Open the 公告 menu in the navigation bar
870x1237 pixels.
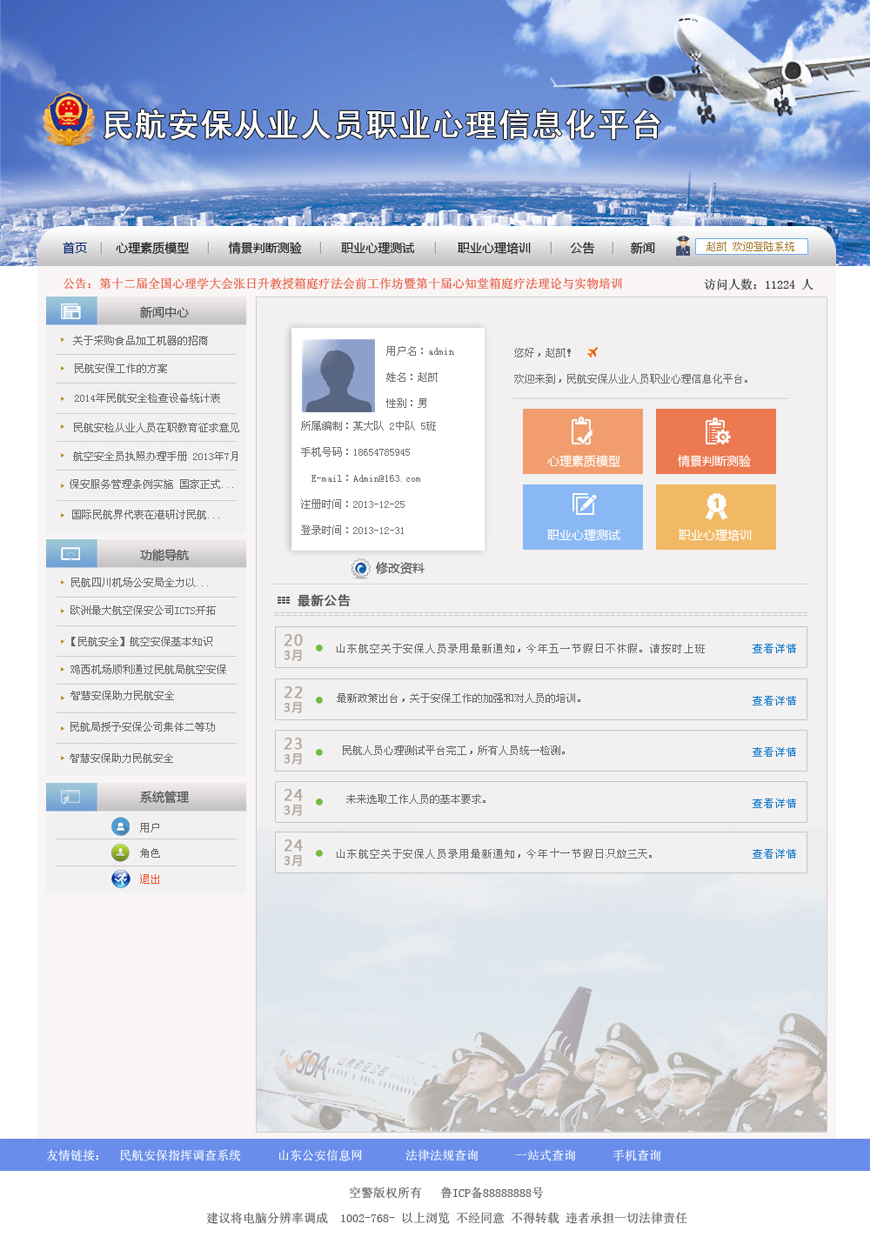tap(582, 247)
